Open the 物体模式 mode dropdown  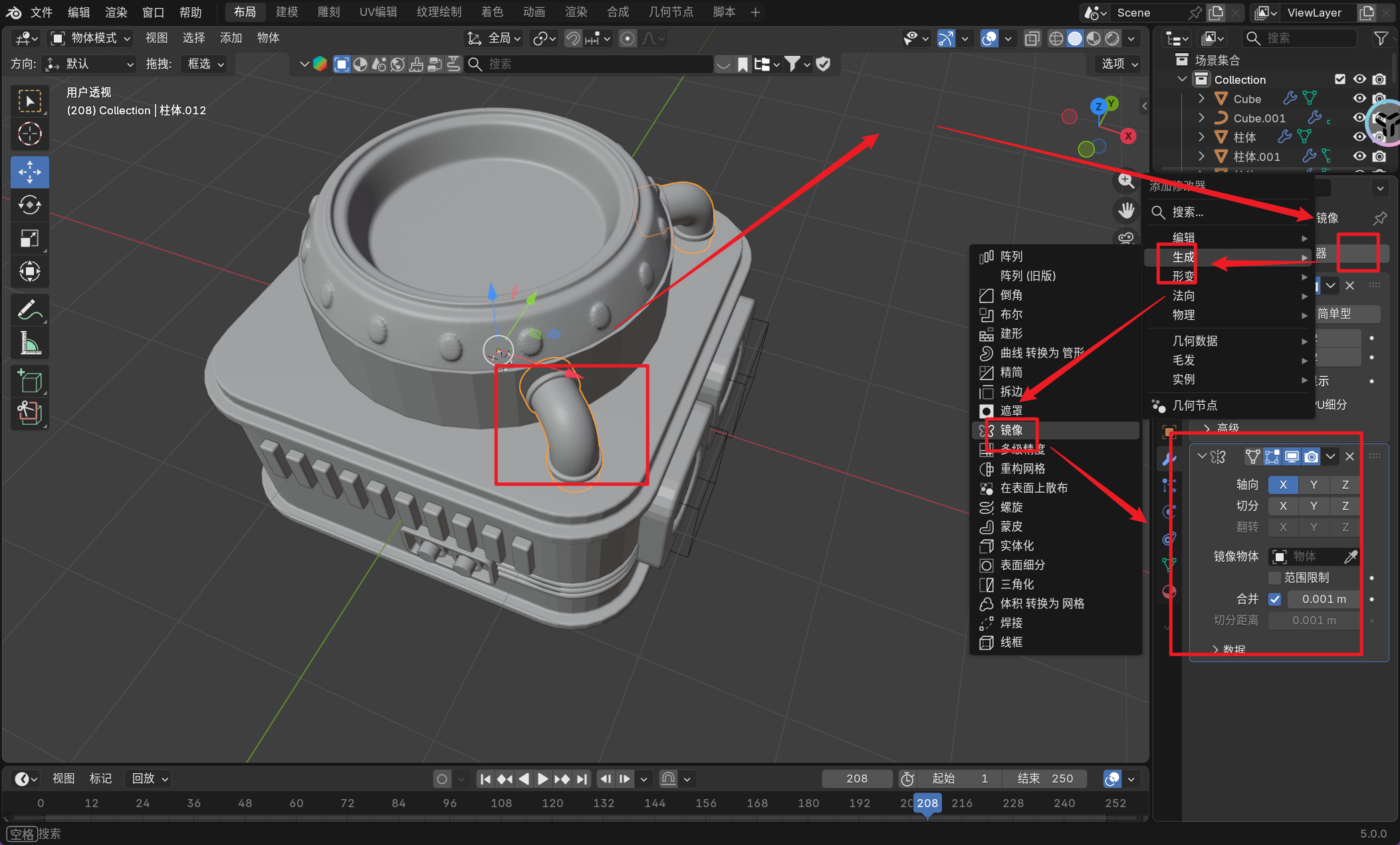(x=92, y=39)
